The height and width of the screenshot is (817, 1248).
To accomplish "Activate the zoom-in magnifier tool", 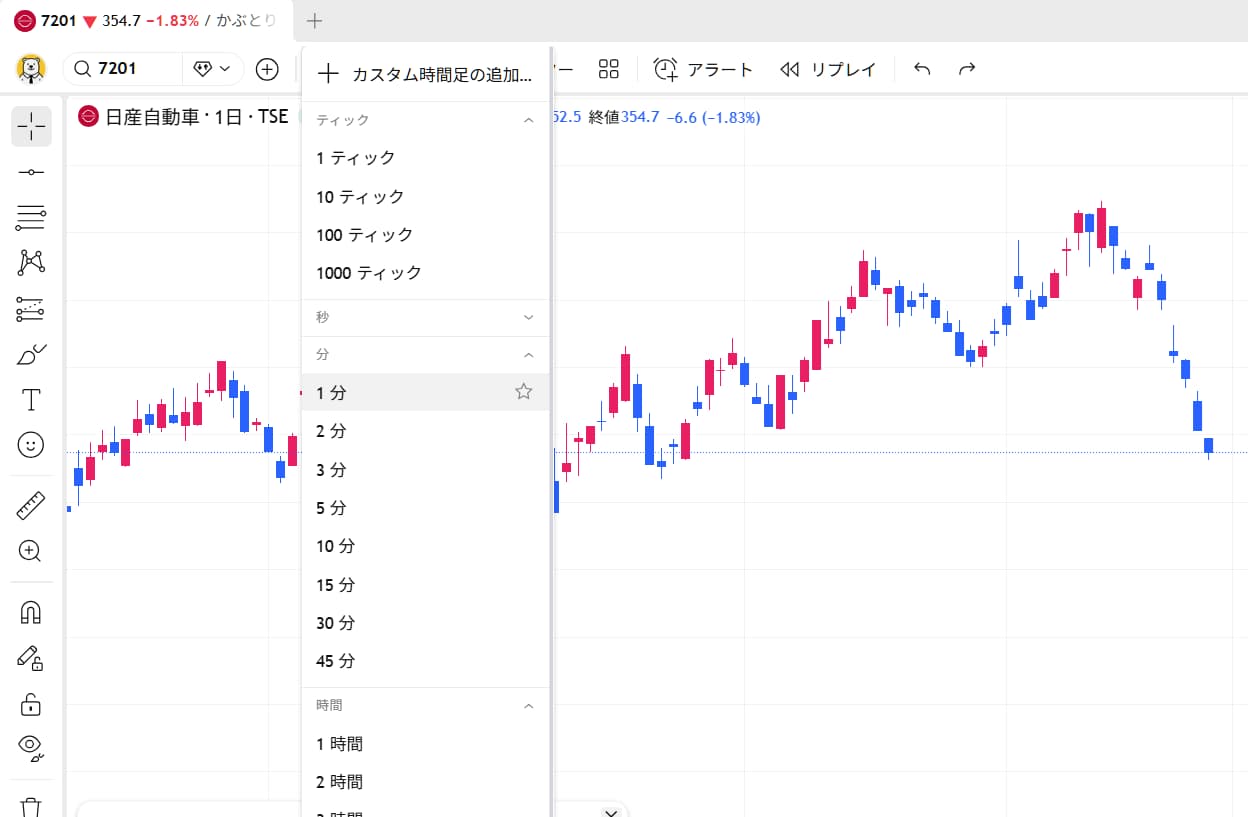I will [x=30, y=551].
